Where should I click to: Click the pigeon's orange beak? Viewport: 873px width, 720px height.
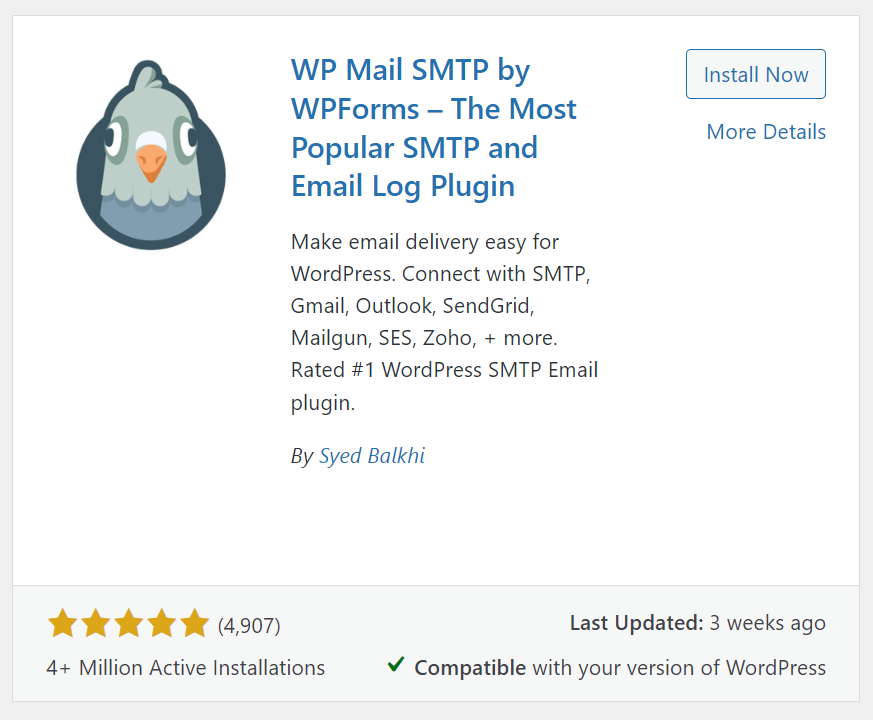tap(150, 161)
